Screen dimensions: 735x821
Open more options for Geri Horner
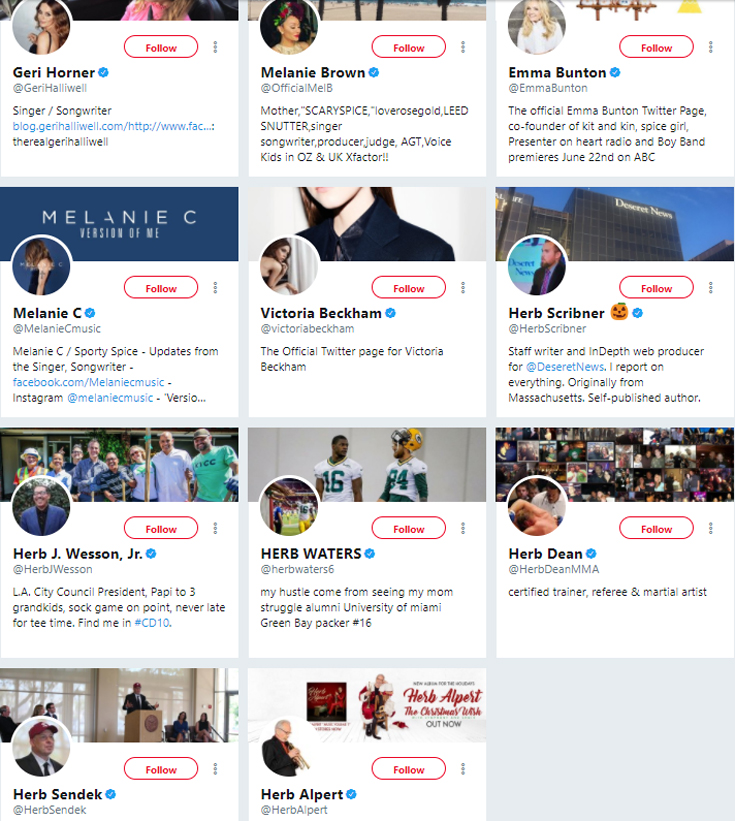point(215,47)
